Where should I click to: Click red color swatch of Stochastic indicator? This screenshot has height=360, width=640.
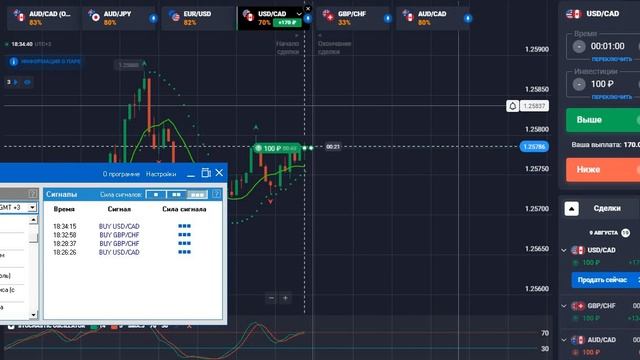(114, 326)
